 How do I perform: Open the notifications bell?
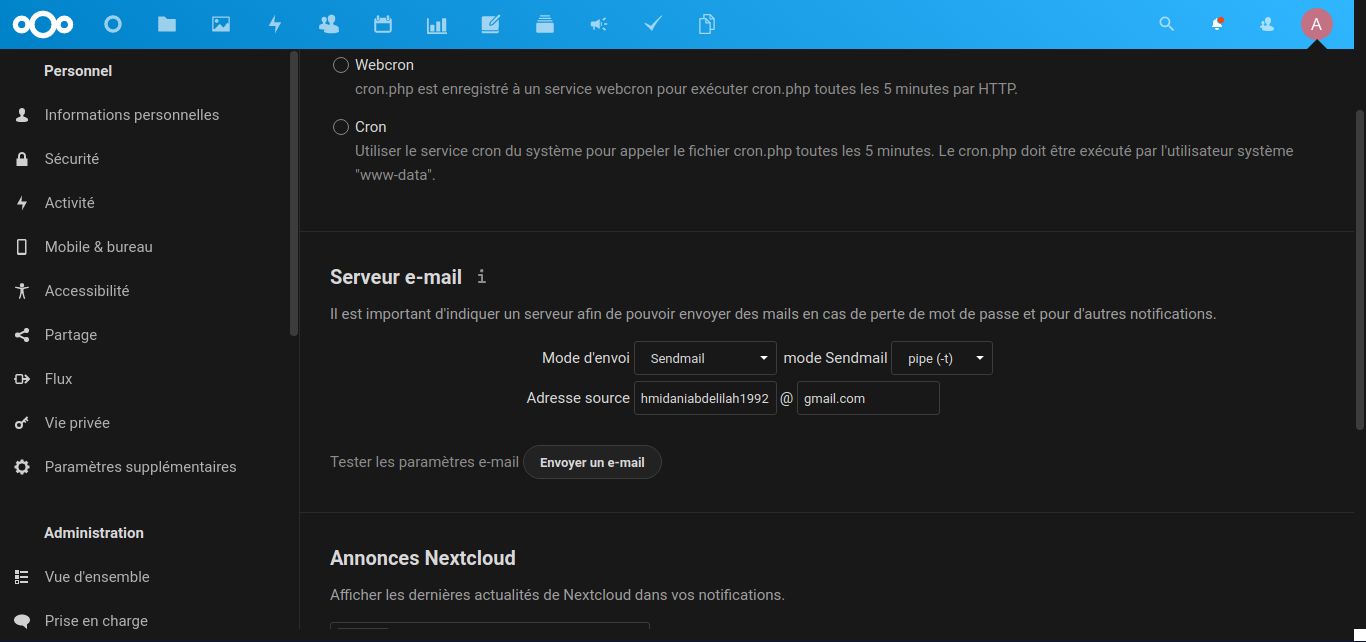[x=1217, y=24]
